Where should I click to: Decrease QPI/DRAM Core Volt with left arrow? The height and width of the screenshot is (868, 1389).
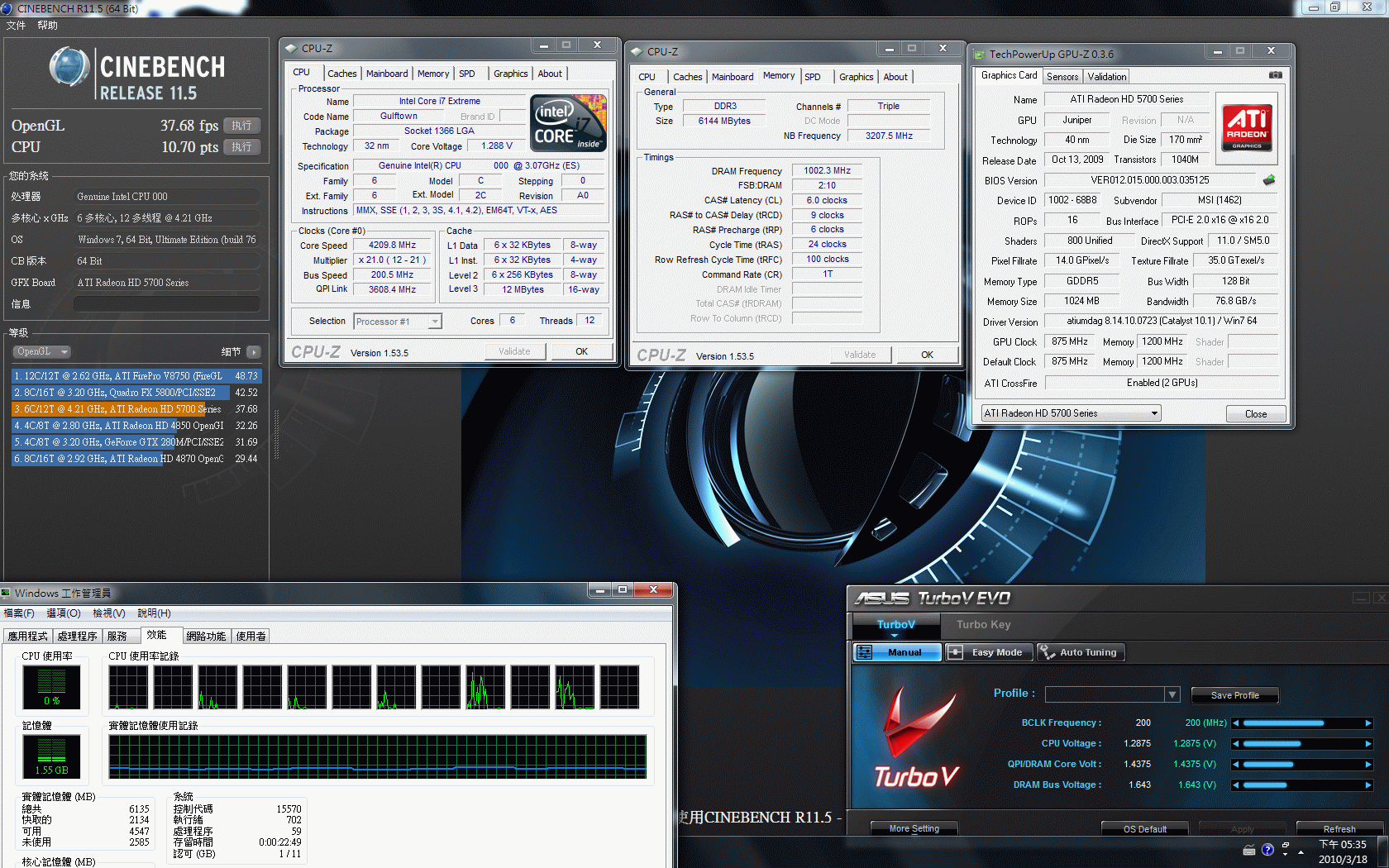pyautogui.click(x=1236, y=765)
